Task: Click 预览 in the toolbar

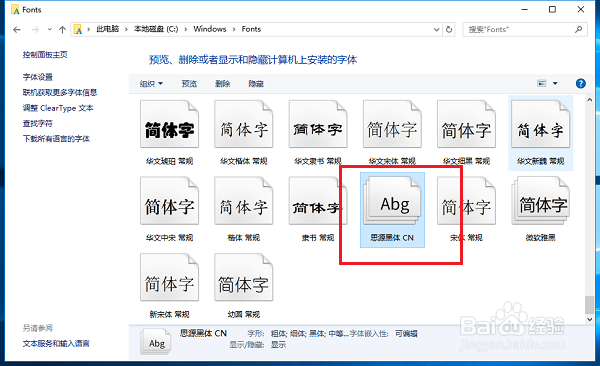Action: point(189,83)
